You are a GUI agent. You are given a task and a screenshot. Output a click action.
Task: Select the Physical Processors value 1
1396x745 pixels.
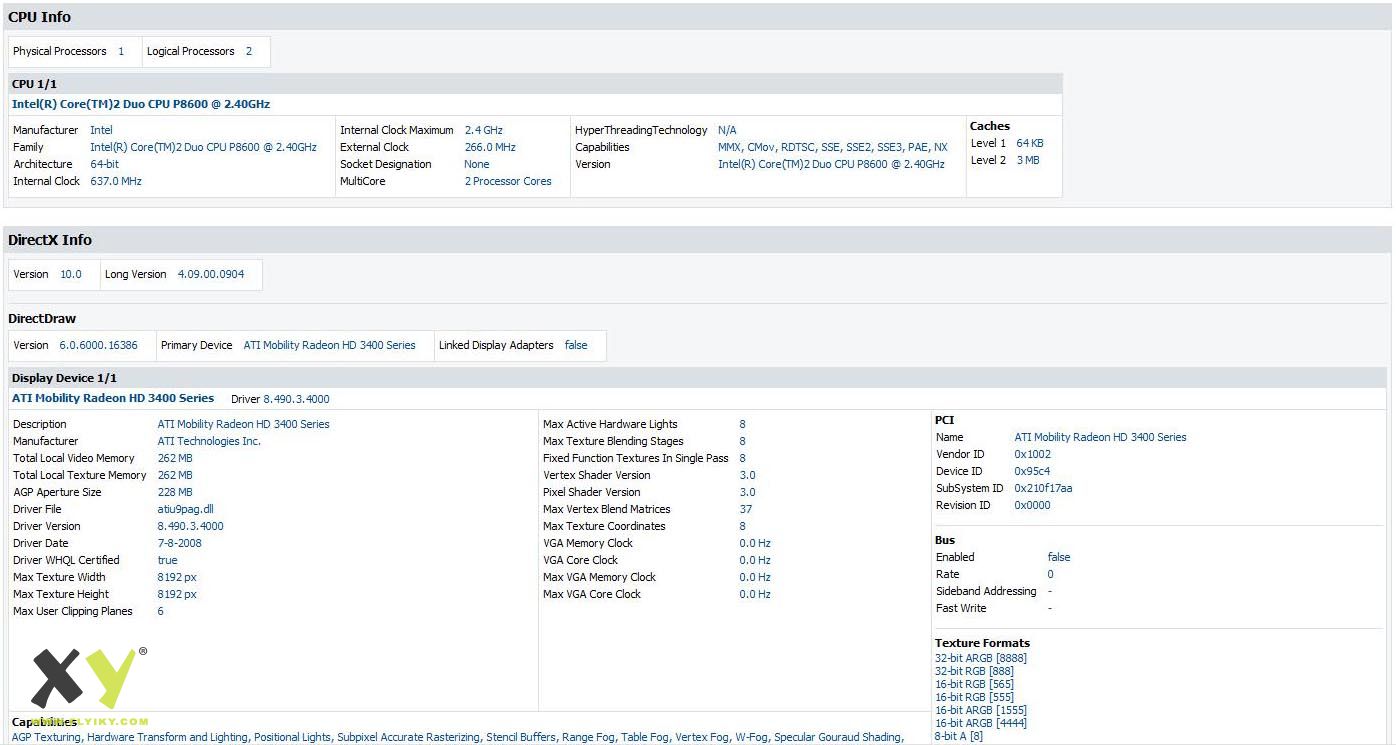[121, 51]
